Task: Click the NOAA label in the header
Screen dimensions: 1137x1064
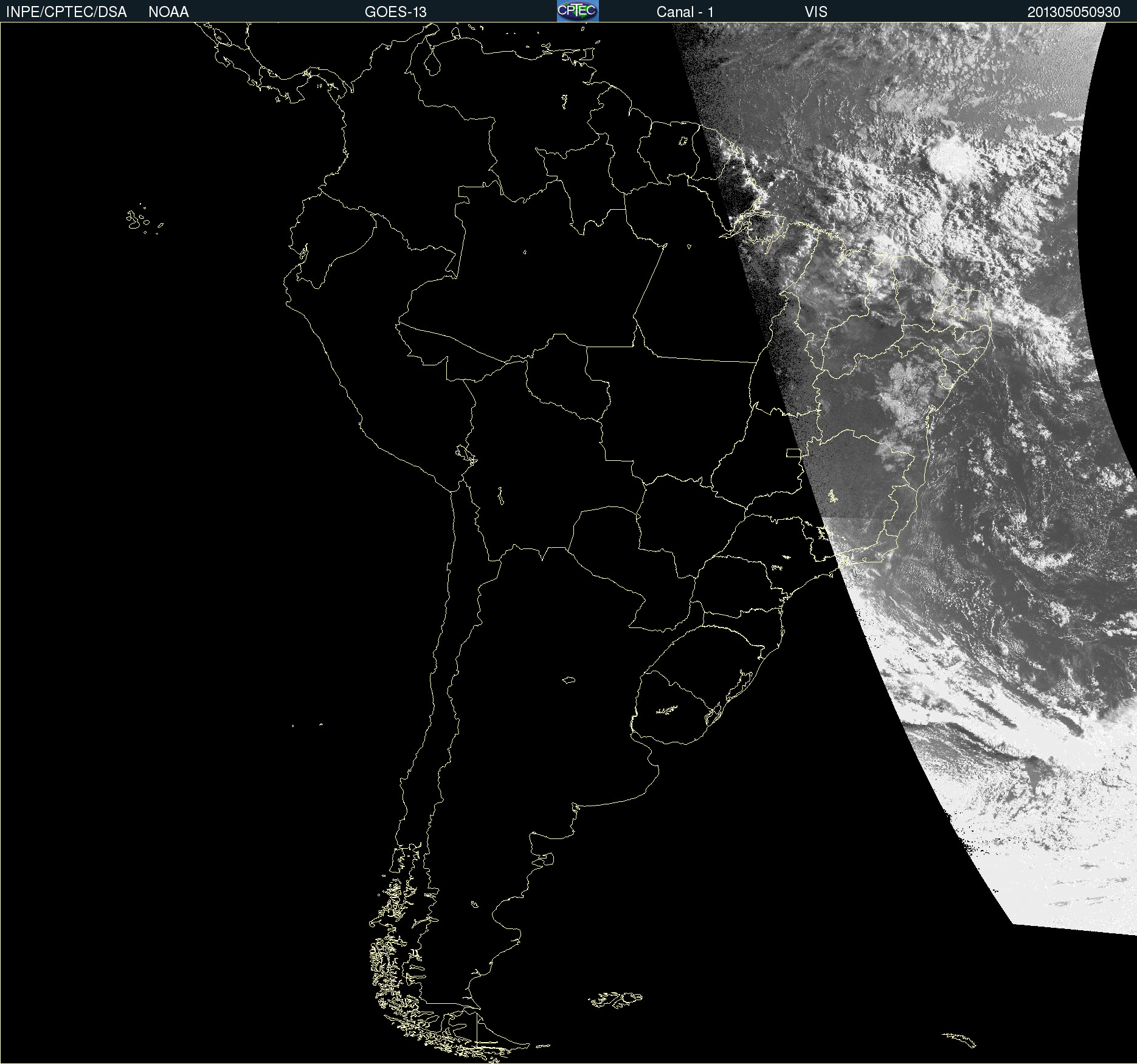Action: [x=168, y=12]
